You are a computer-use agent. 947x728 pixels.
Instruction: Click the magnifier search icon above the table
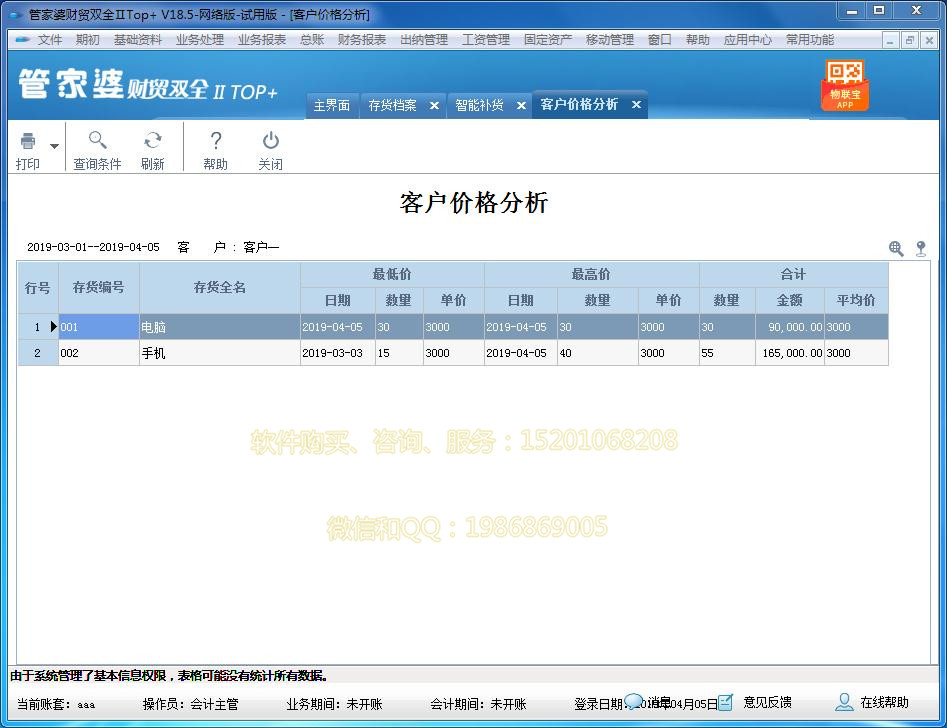[897, 248]
